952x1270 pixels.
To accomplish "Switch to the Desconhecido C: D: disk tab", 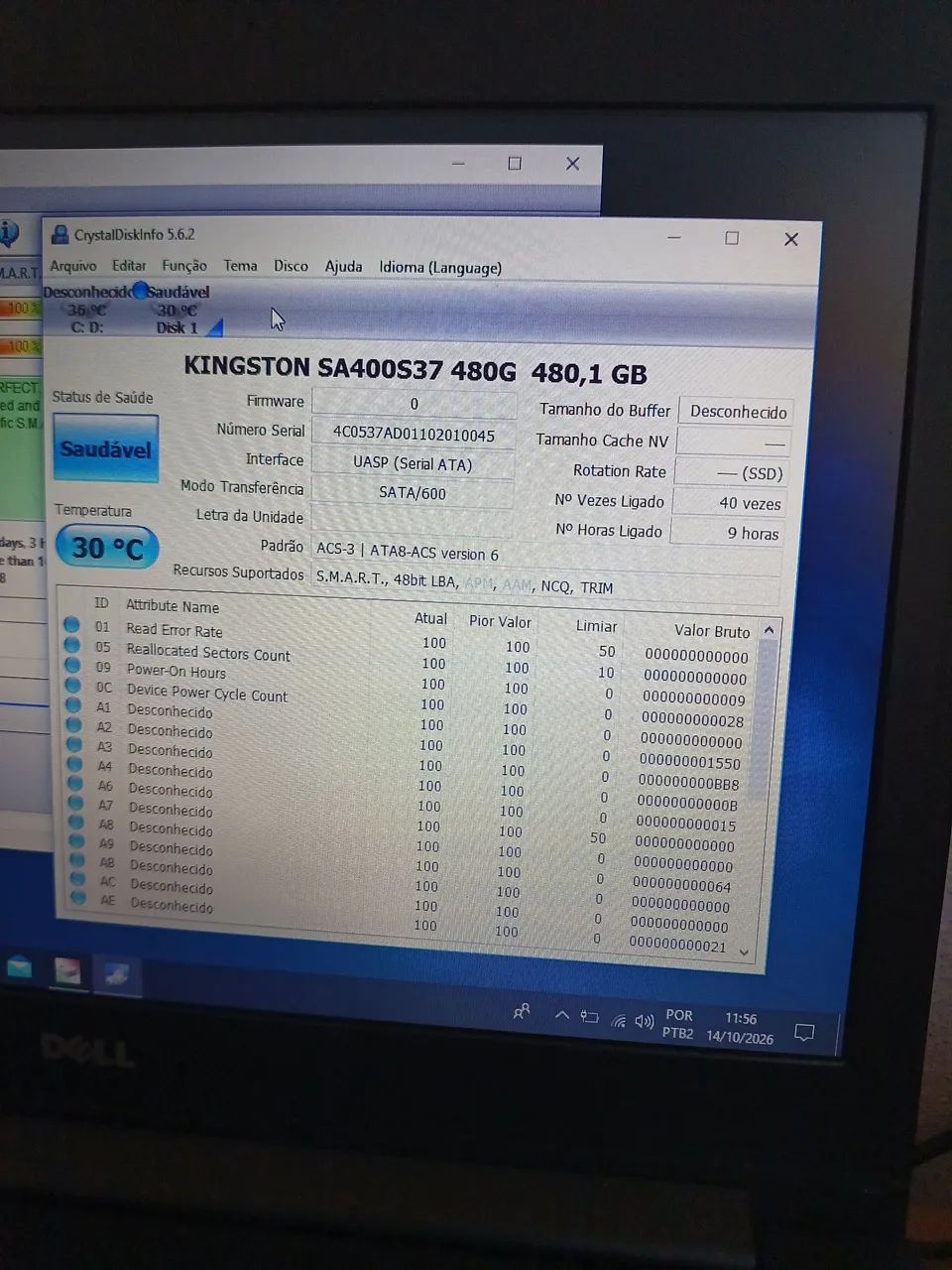I will 87,309.
